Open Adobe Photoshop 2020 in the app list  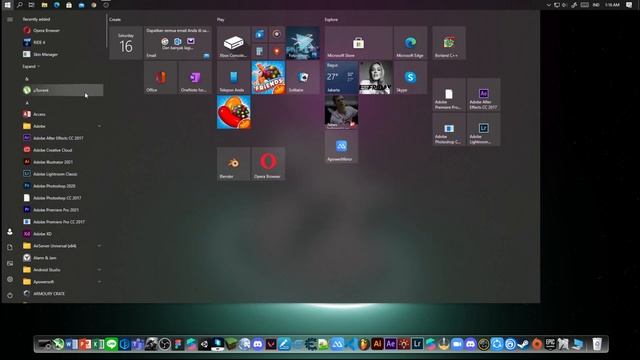(x=62, y=186)
